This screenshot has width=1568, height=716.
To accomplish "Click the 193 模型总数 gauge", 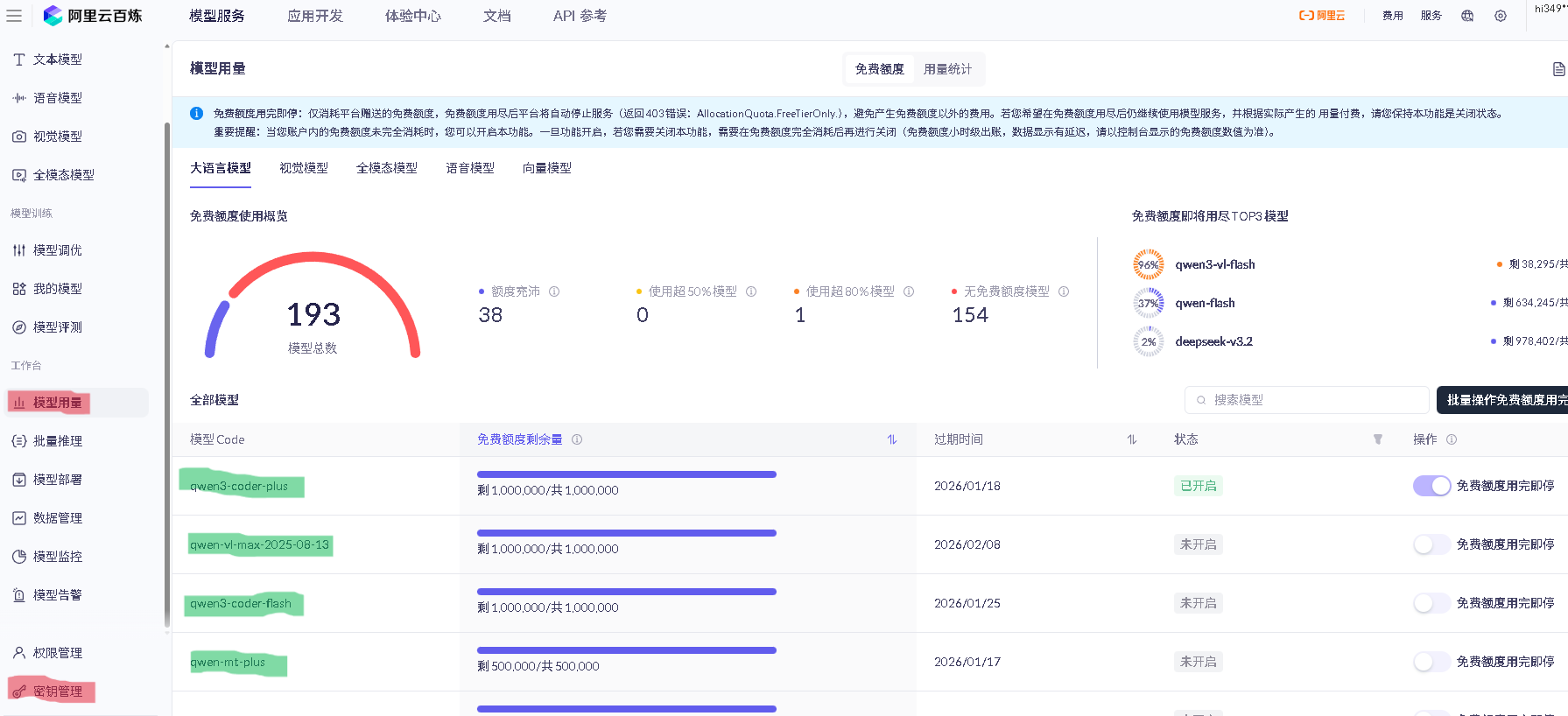I will pos(313,306).
